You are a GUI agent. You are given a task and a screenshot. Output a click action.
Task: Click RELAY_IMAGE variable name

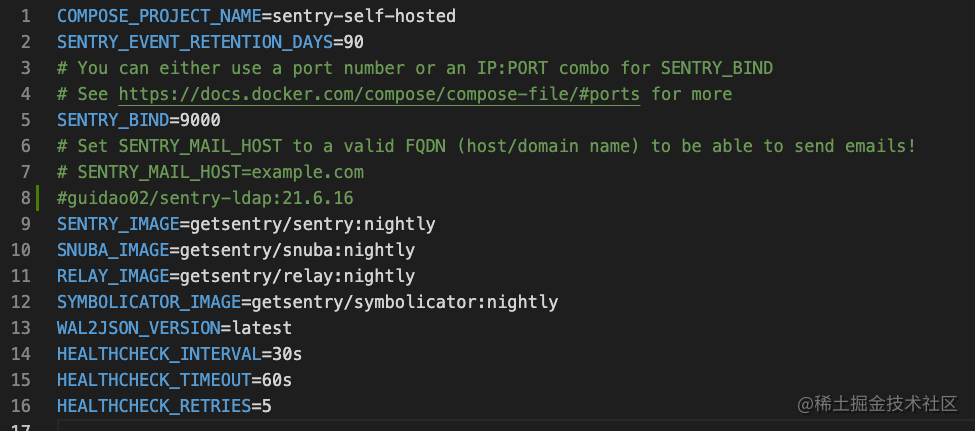point(113,276)
